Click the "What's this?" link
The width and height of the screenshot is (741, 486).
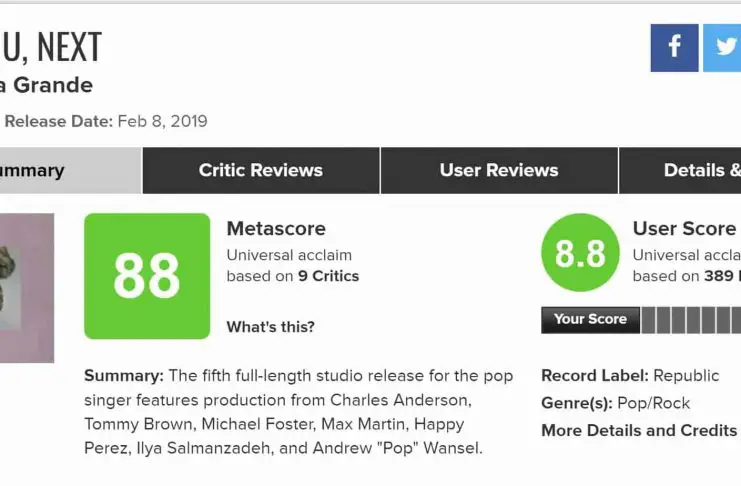click(270, 327)
